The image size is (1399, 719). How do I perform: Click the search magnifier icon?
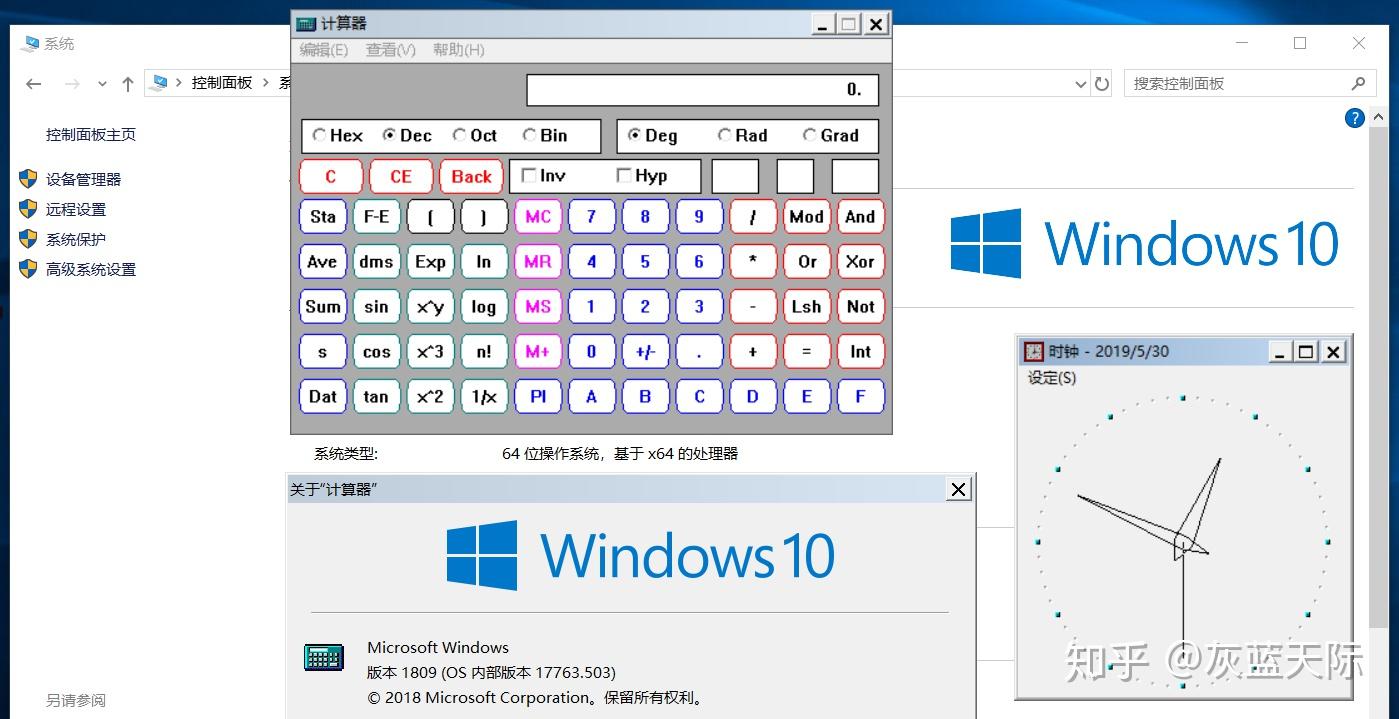pyautogui.click(x=1360, y=83)
